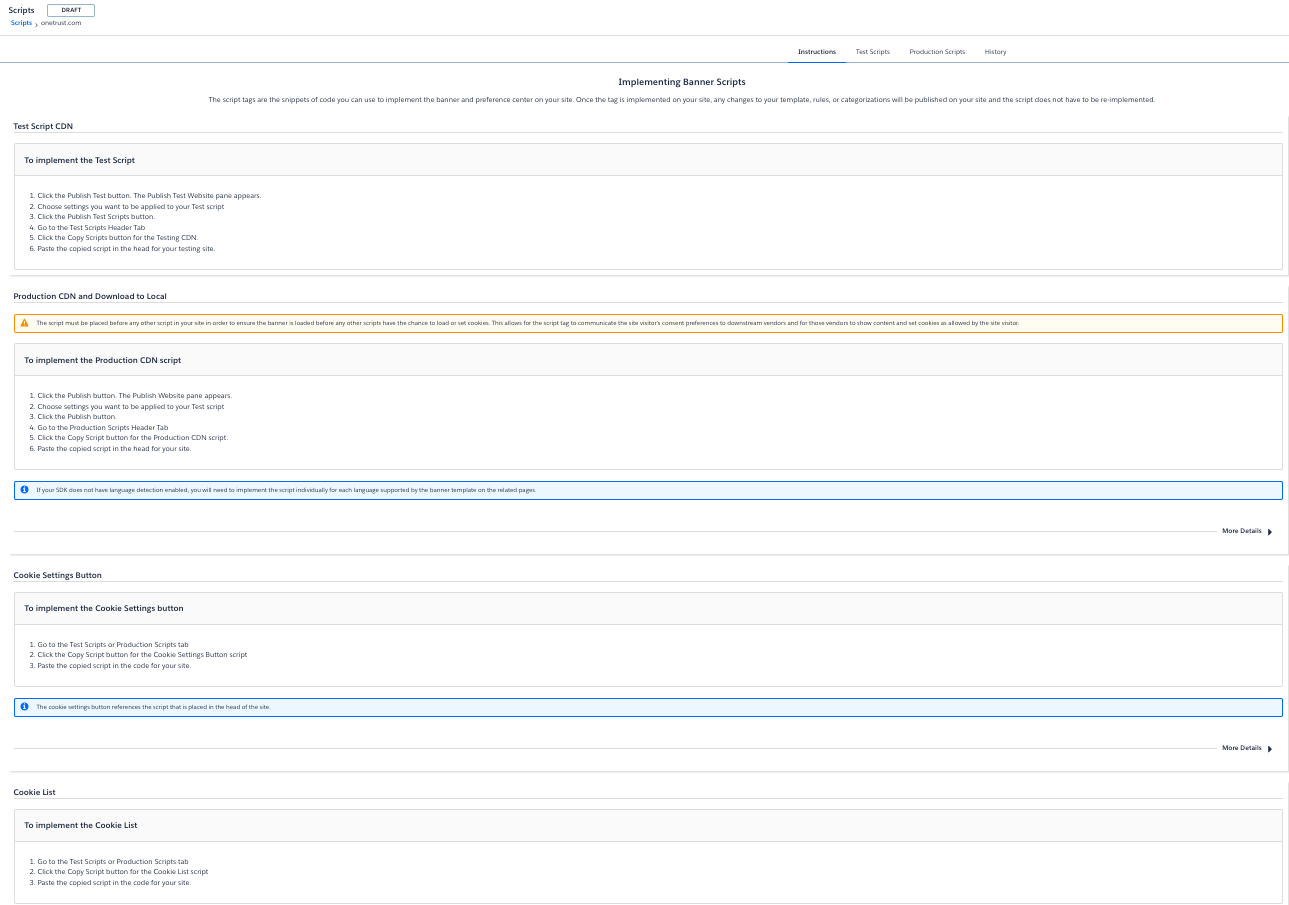Click info icon in language detection notice
This screenshot has height=905, width=1289.
pos(25,490)
